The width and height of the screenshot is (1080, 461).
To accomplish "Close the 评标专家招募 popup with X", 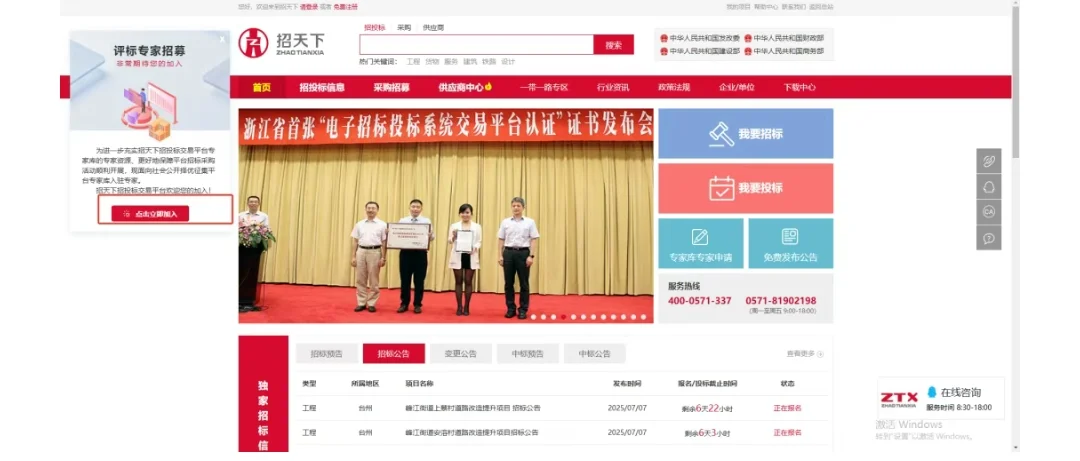I will 222,39.
